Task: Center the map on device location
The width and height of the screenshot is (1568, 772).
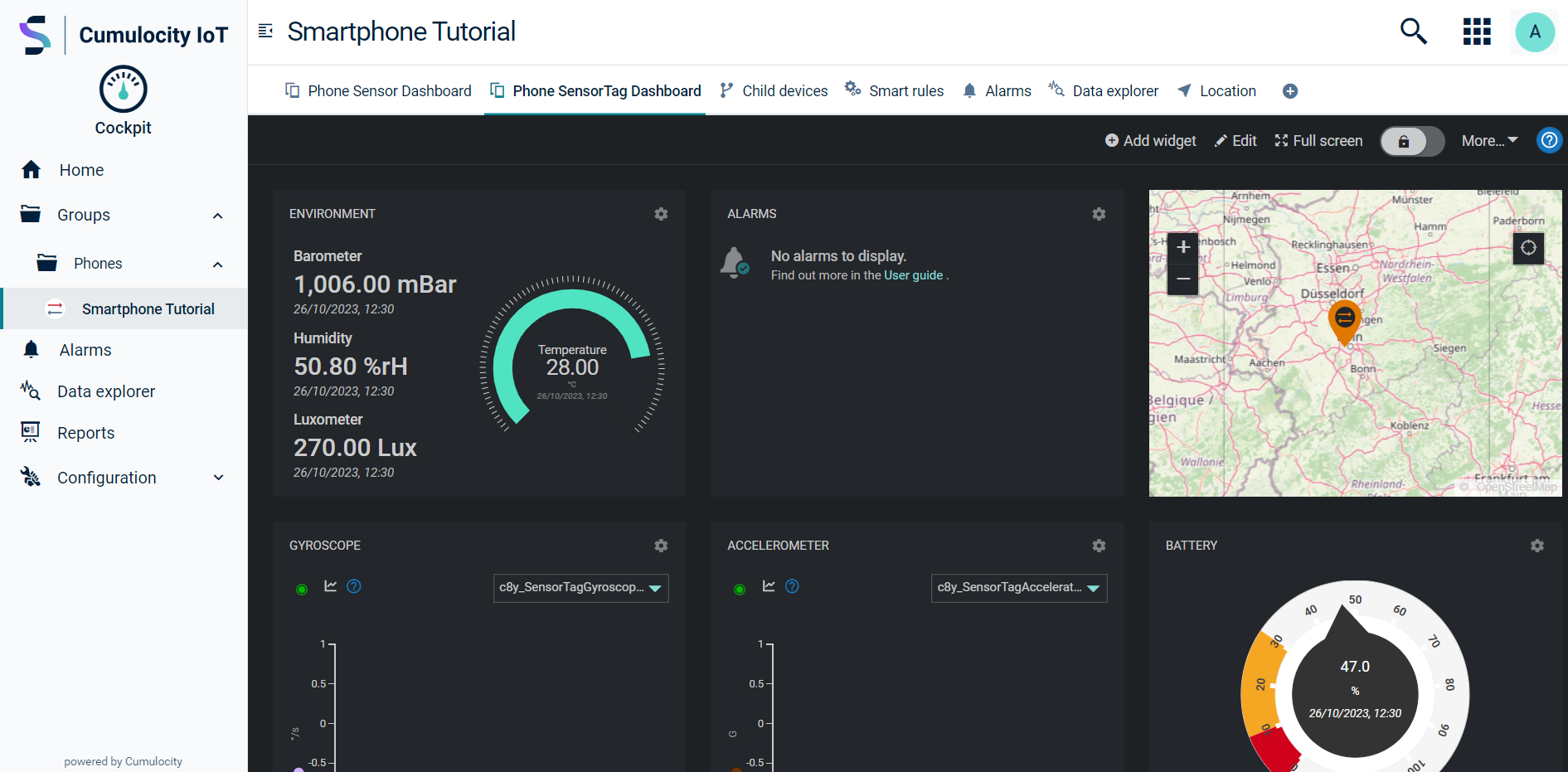Action: point(1528,248)
